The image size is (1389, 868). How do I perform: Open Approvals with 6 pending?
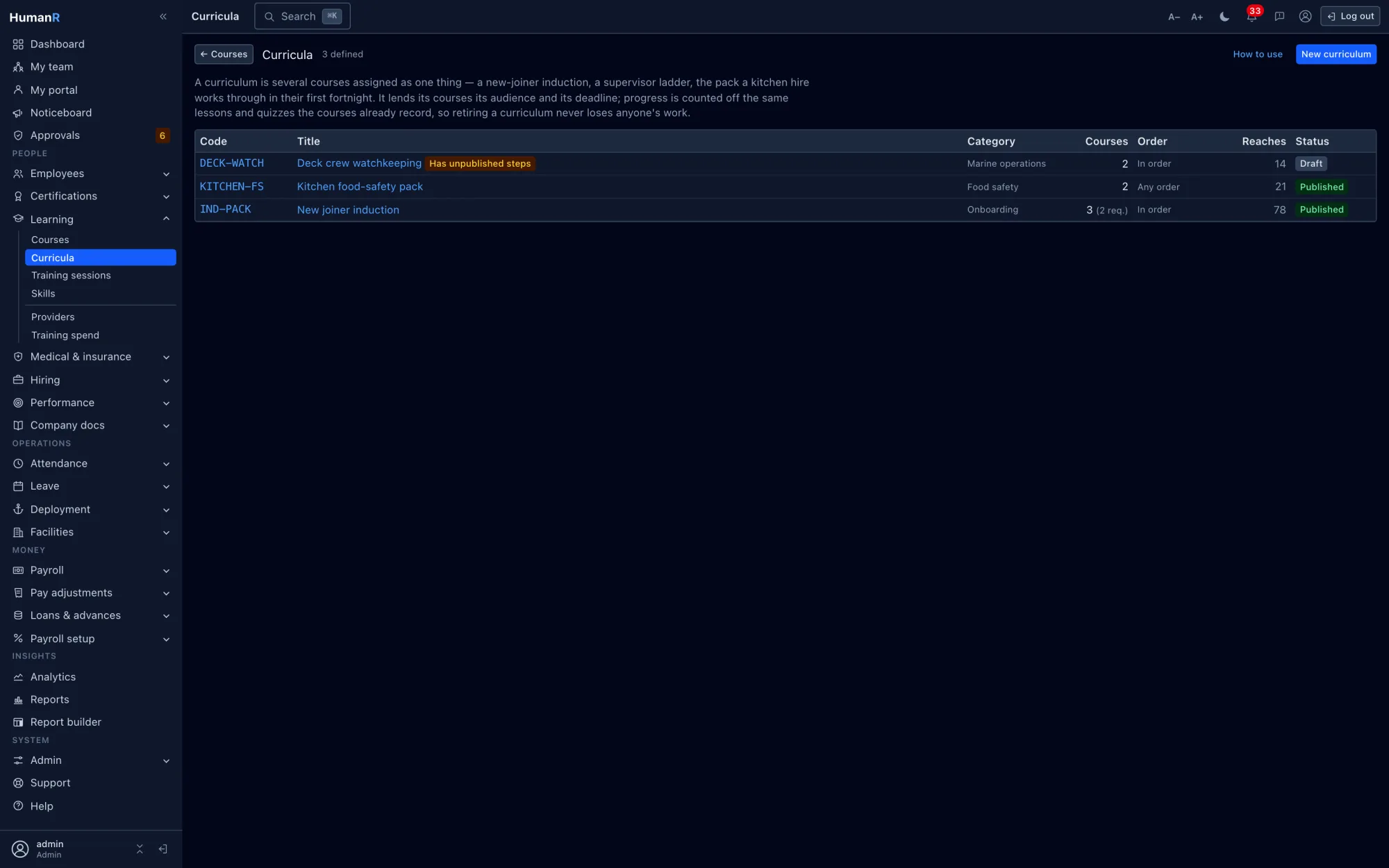[91, 135]
